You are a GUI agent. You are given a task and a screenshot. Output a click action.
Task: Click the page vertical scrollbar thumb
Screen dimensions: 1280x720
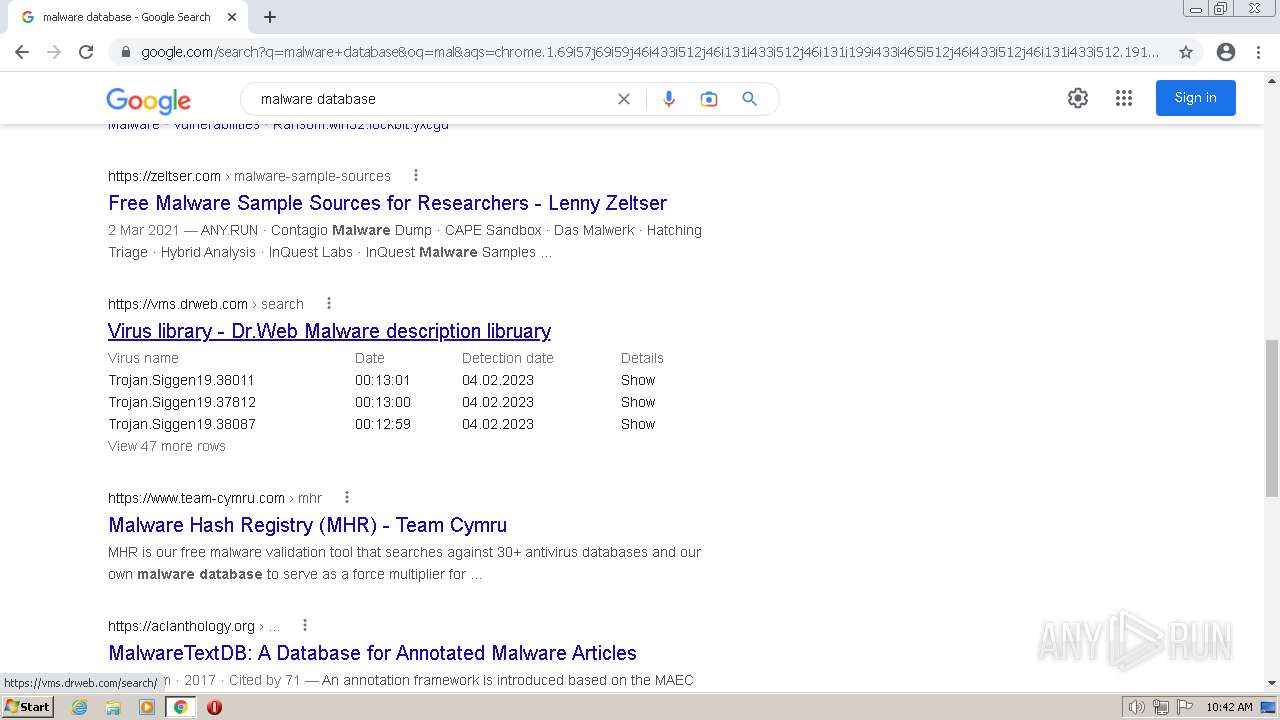1272,417
